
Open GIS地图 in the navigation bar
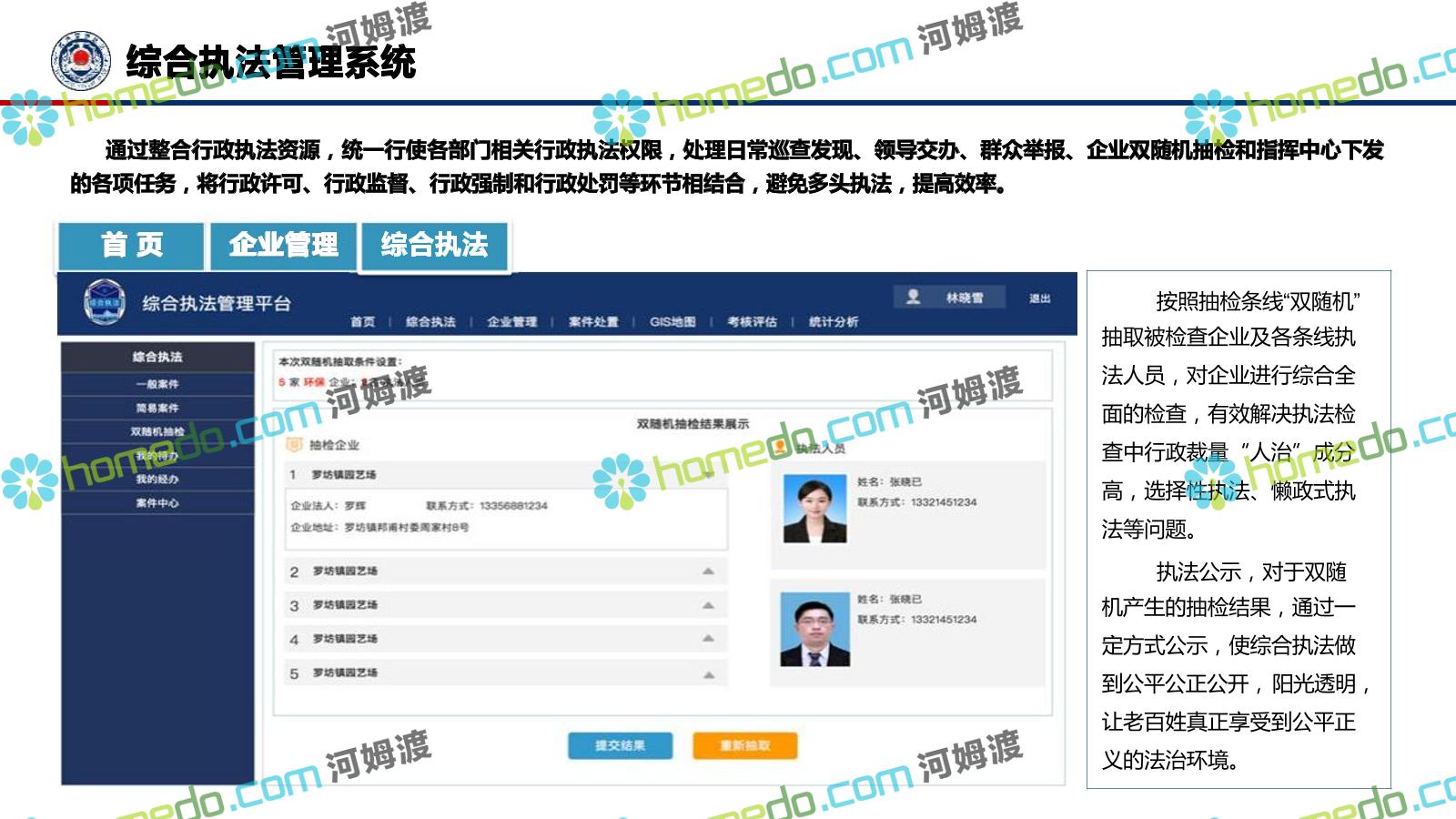672,322
